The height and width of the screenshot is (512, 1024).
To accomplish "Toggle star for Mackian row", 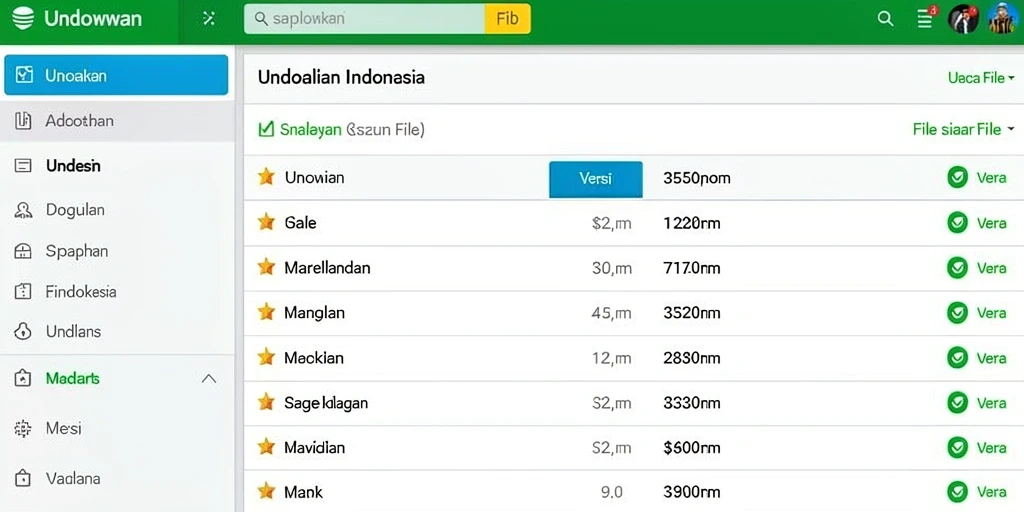I will tap(266, 357).
